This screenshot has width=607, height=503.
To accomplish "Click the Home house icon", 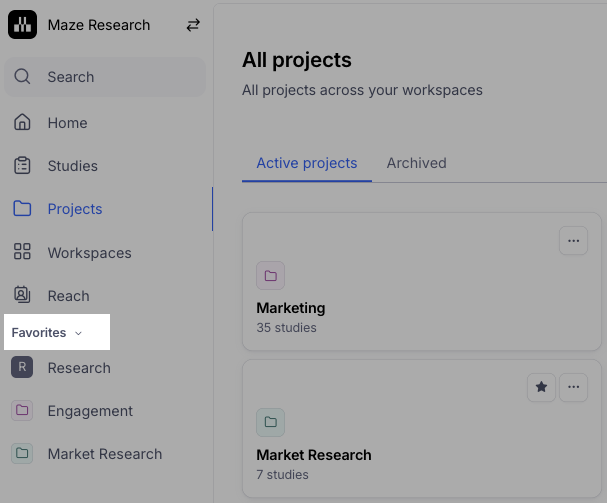I will tap(22, 122).
